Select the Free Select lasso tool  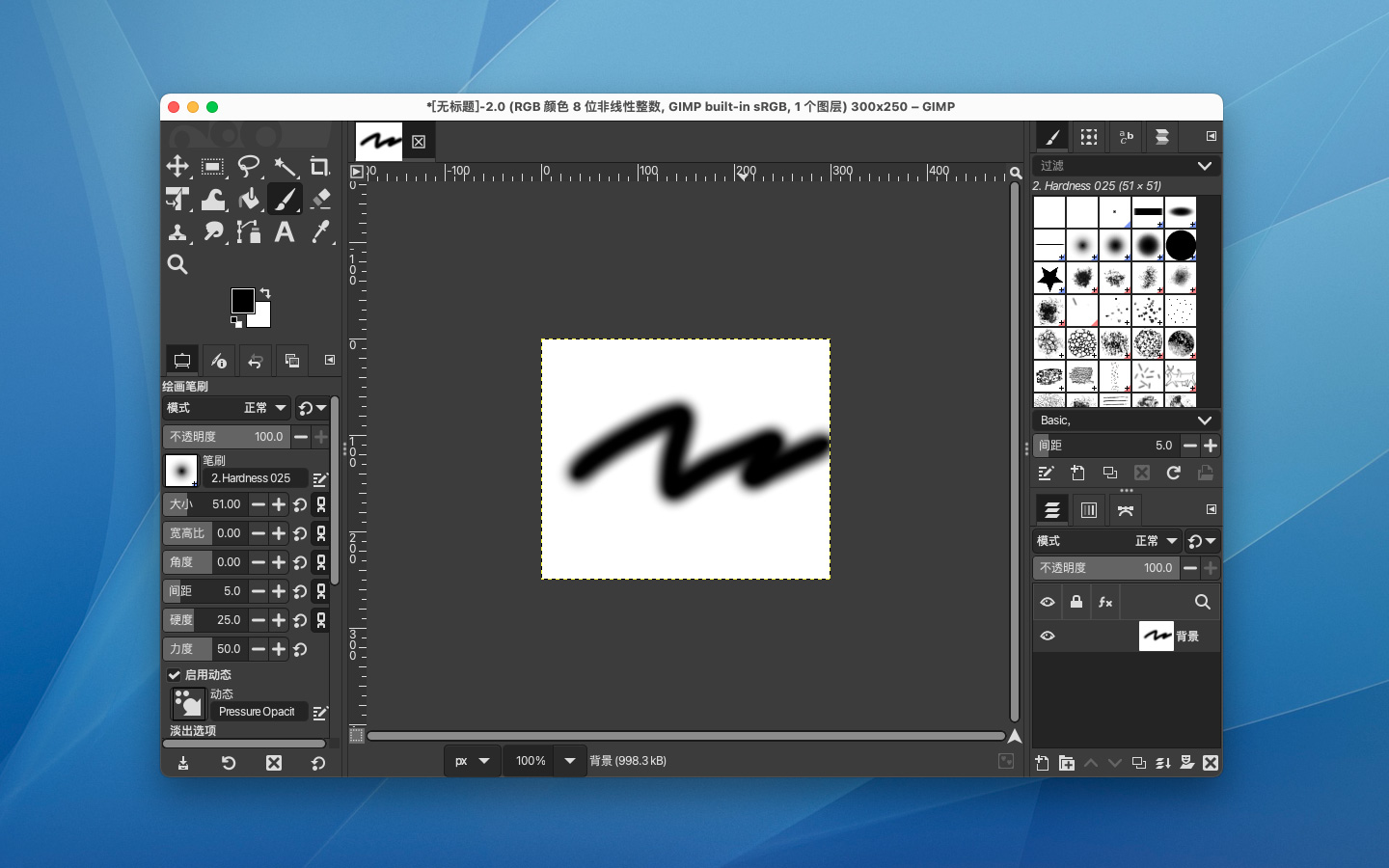coord(249,166)
